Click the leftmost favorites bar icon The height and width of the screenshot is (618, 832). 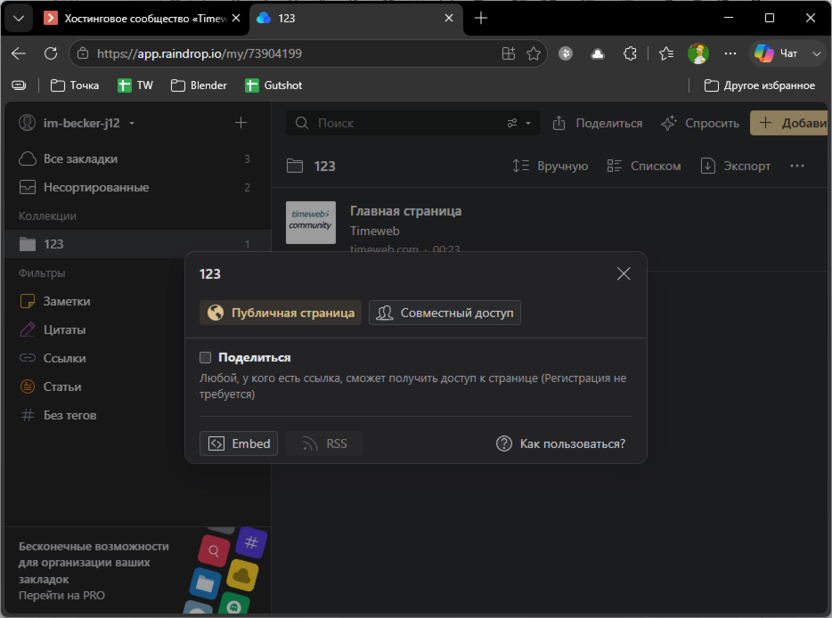(19, 85)
